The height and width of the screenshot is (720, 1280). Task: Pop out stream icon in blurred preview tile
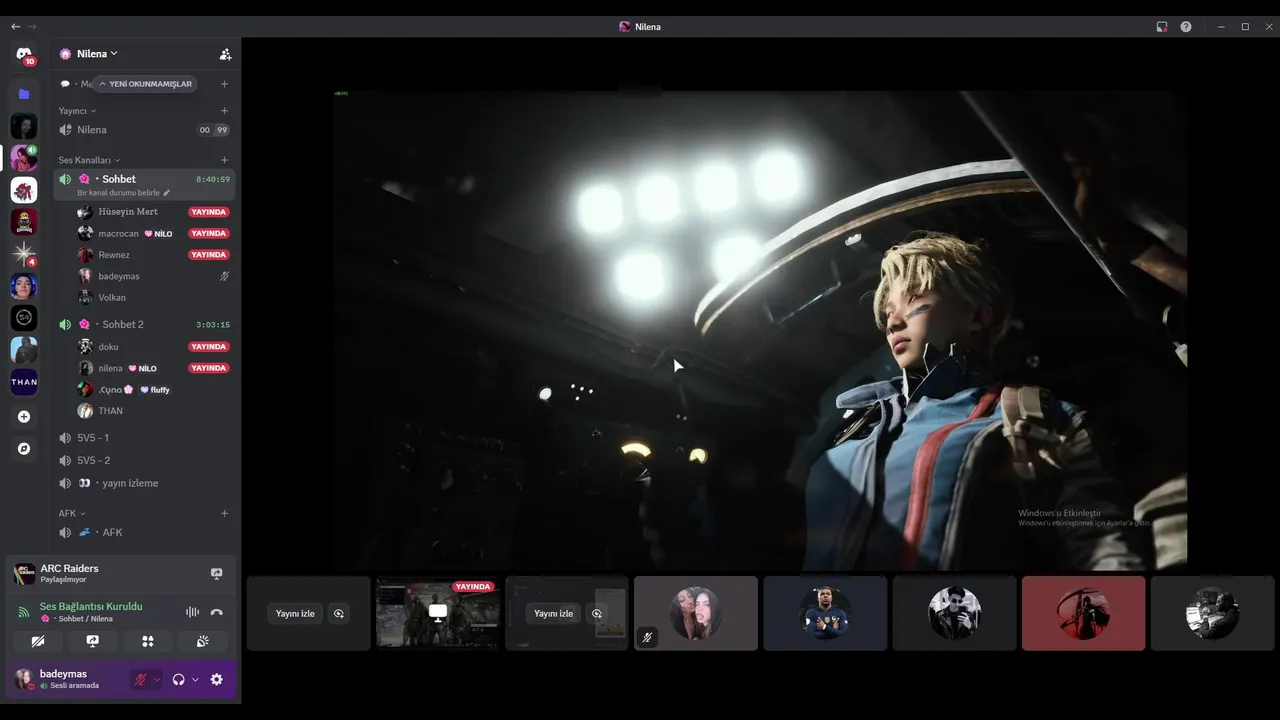click(x=597, y=614)
